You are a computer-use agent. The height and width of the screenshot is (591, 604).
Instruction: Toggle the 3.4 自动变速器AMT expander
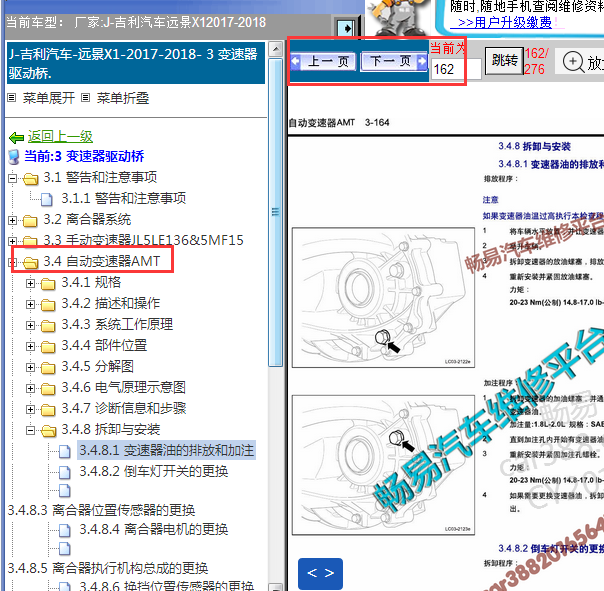12,262
